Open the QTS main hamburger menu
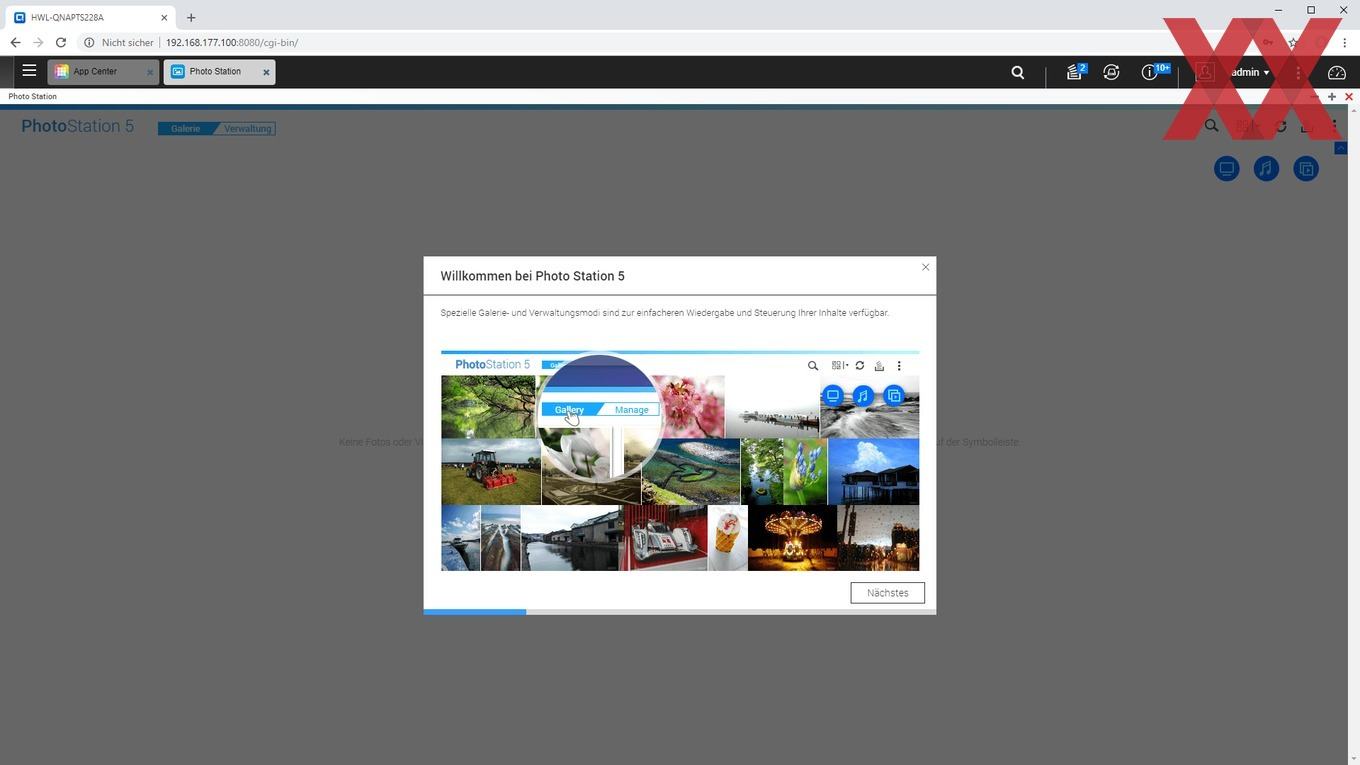 [x=29, y=71]
